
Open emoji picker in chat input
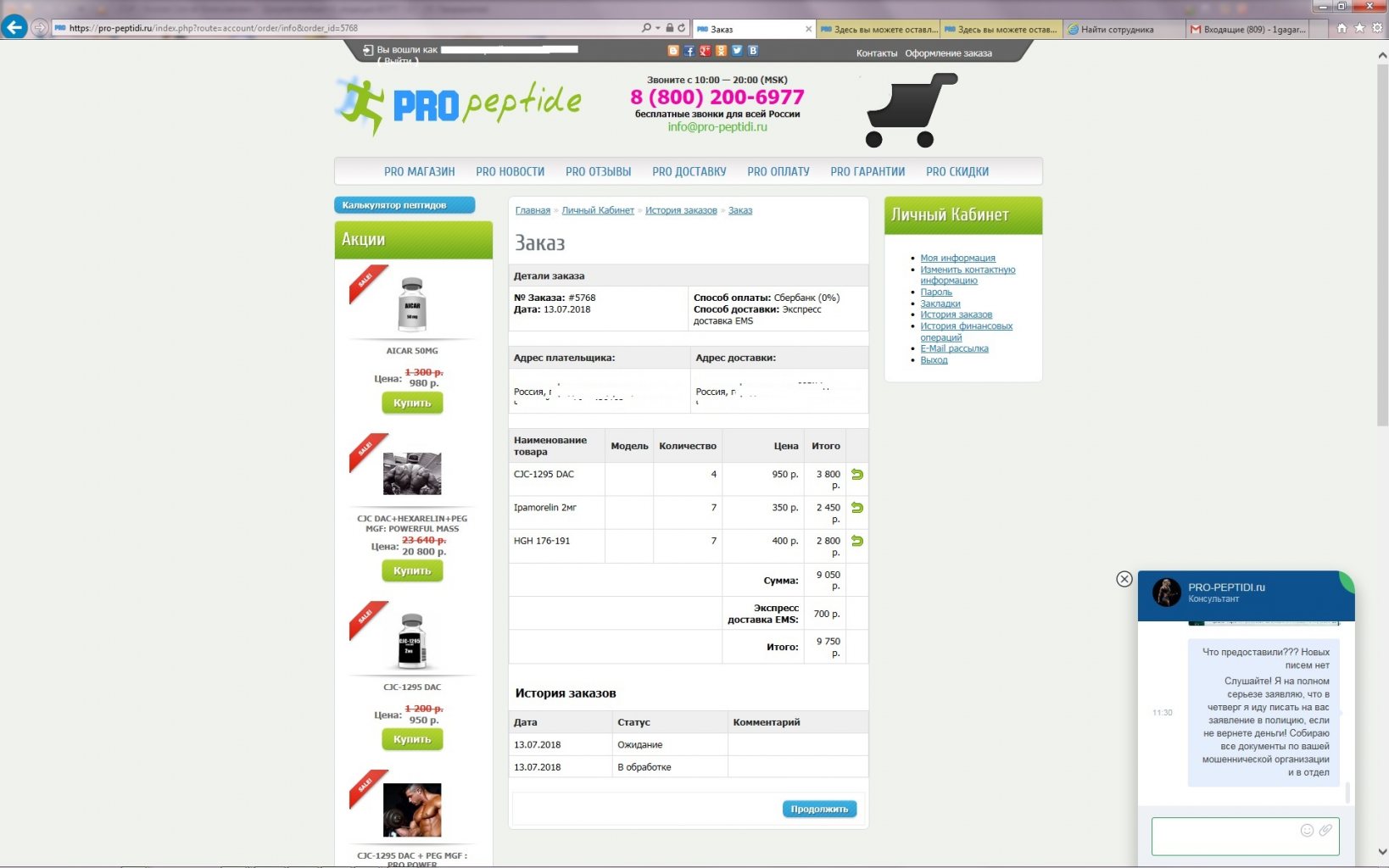[1307, 831]
